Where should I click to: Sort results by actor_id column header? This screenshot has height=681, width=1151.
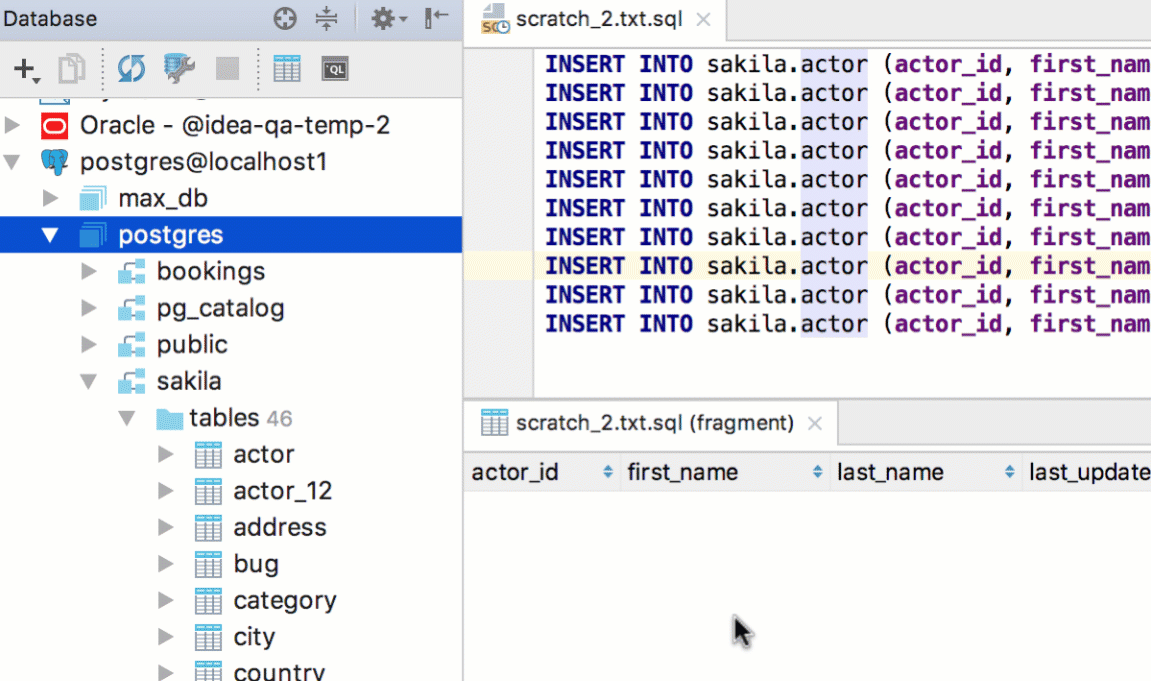coord(542,472)
